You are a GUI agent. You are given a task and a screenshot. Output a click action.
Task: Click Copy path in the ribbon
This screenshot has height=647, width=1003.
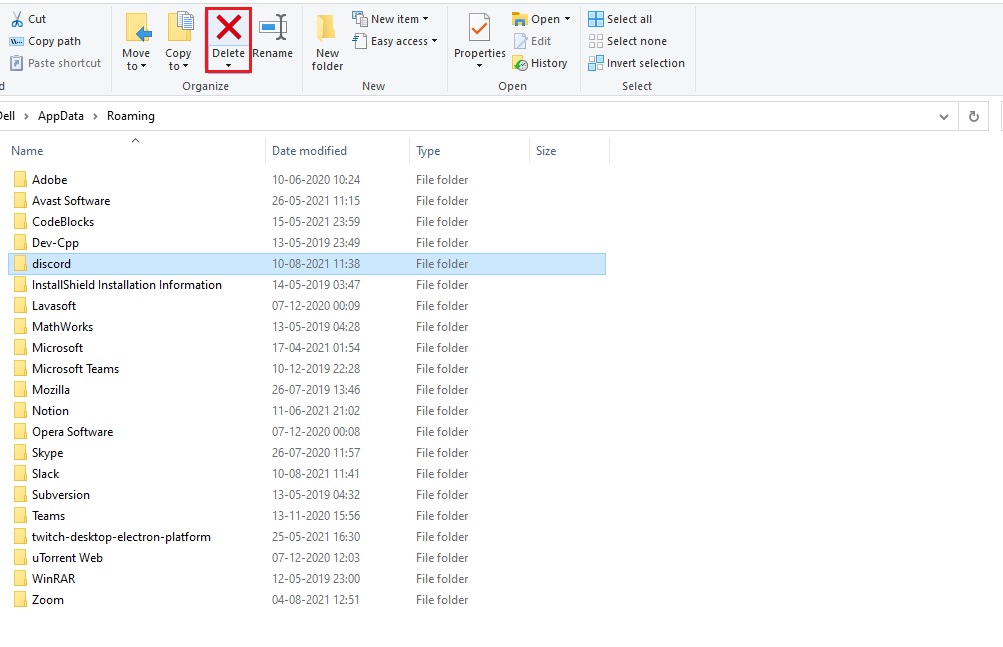click(45, 41)
